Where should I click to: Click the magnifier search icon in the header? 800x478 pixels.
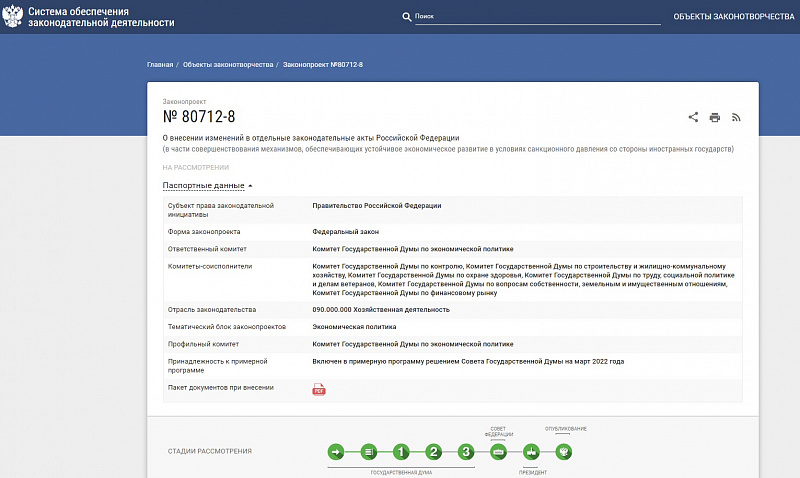pyautogui.click(x=406, y=17)
